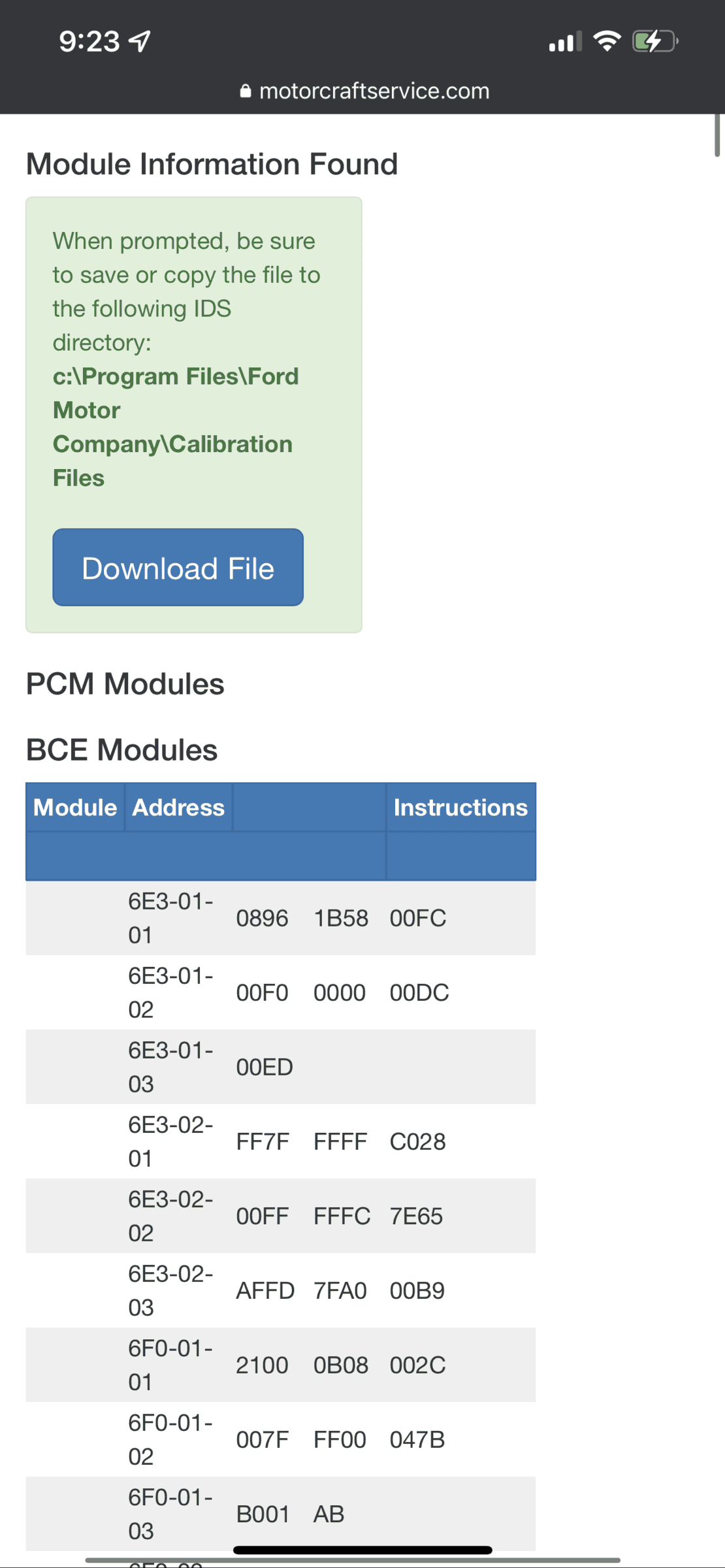Viewport: 725px width, 1568px height.
Task: Tap the battery charging icon
Action: point(654,41)
